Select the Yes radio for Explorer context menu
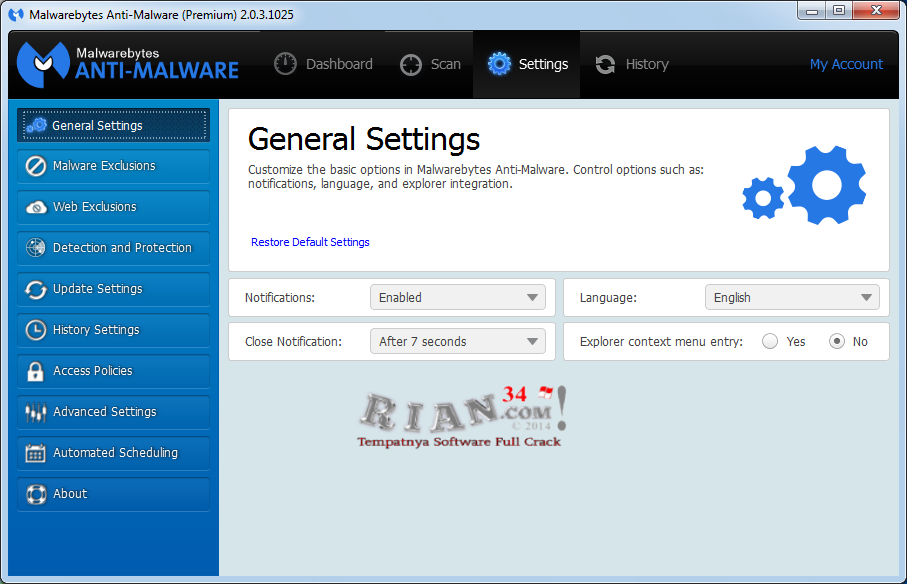The width and height of the screenshot is (907, 584). coord(769,341)
